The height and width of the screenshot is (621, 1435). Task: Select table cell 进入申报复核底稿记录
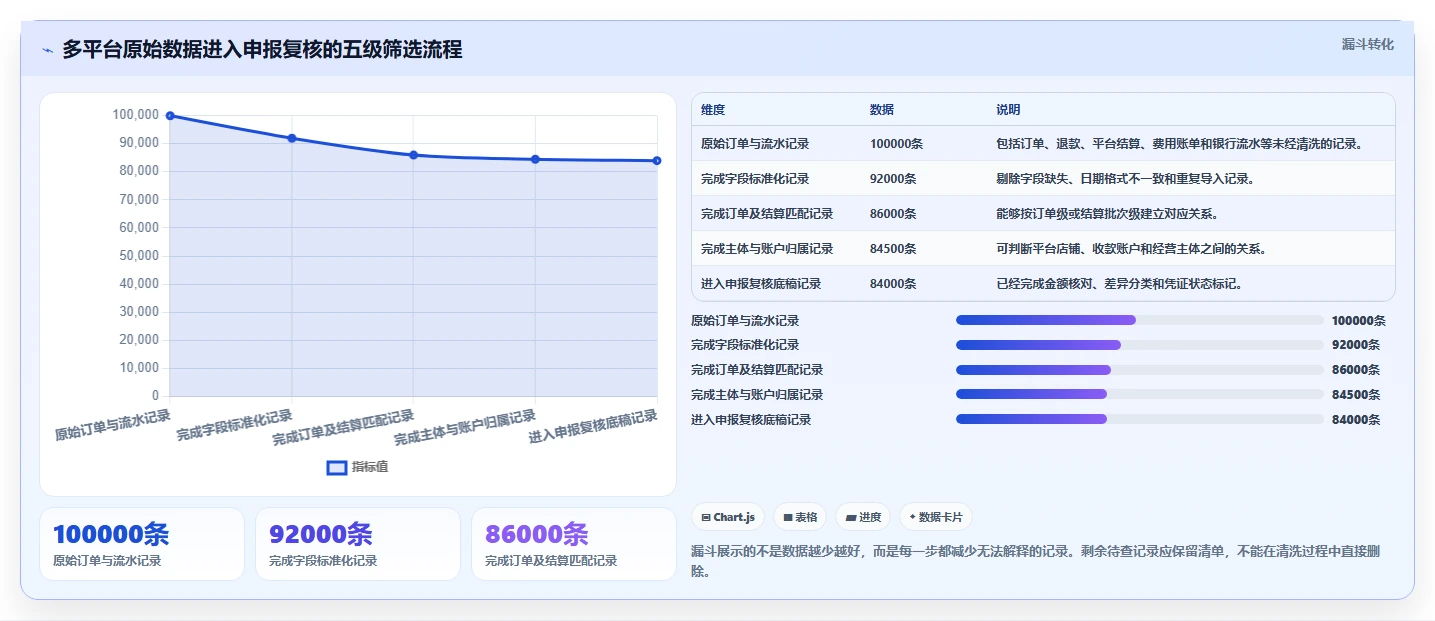[761, 284]
